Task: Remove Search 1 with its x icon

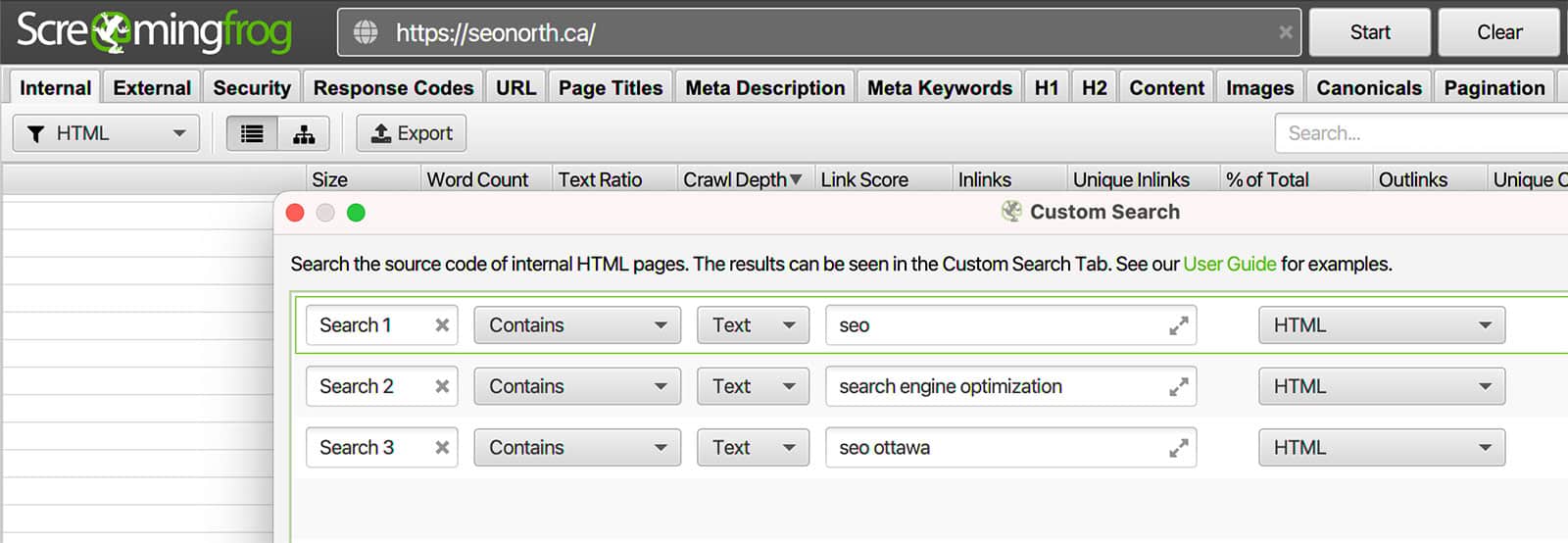Action: [x=442, y=325]
